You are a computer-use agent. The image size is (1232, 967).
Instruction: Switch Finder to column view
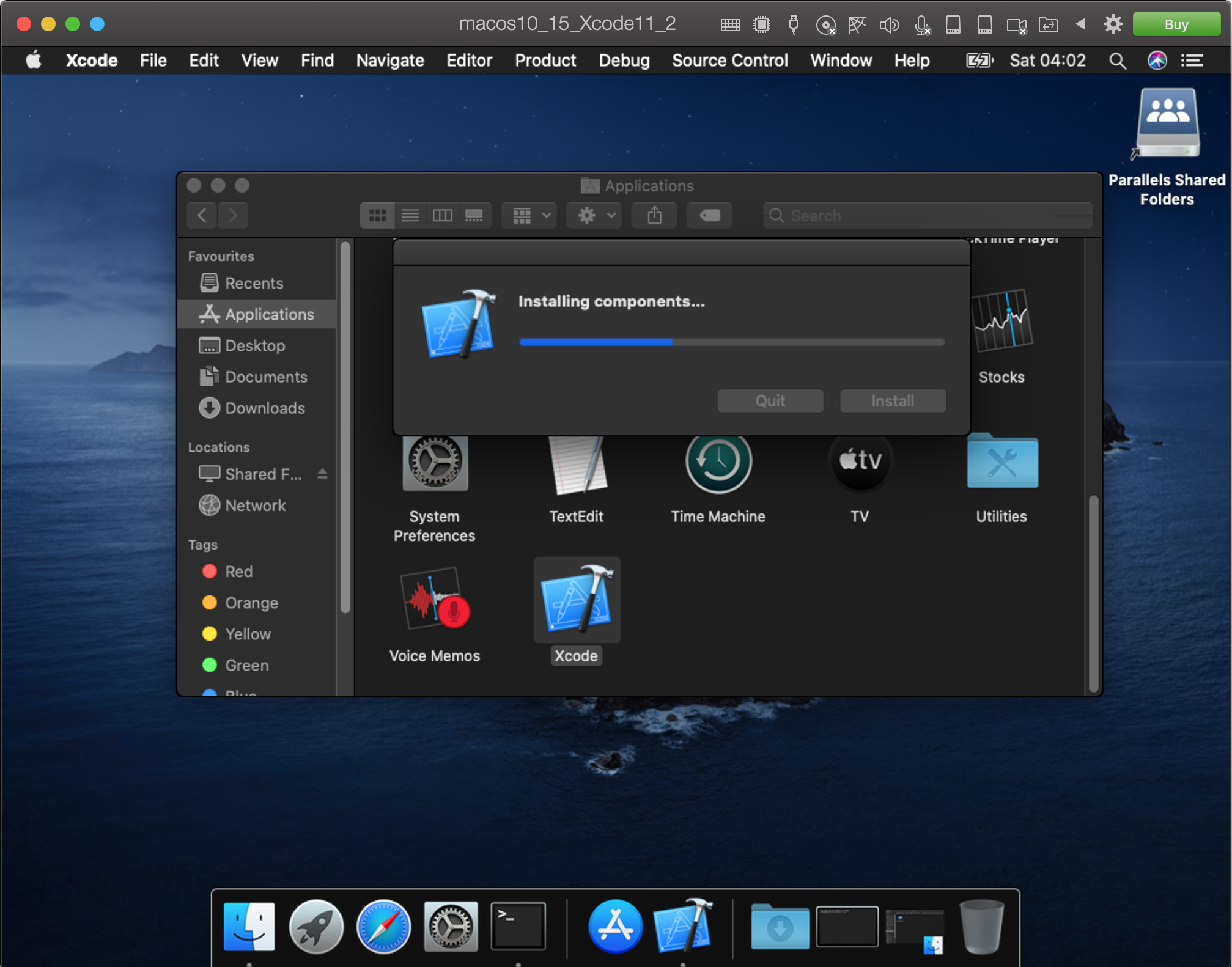click(442, 215)
